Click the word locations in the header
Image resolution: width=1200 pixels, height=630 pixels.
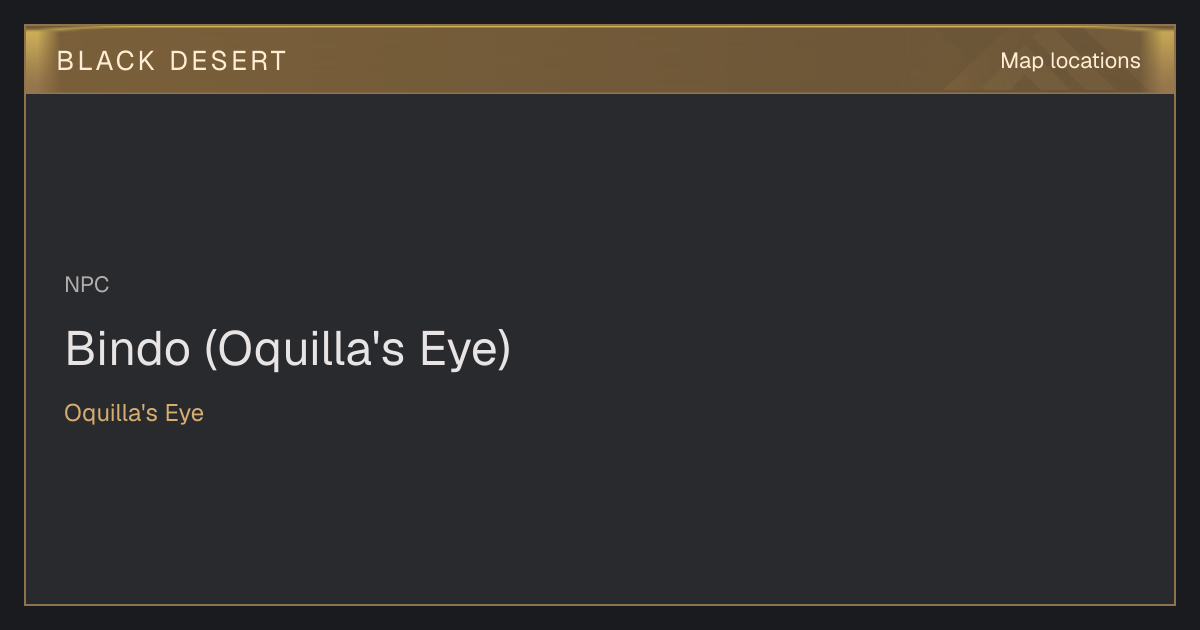click(x=1095, y=61)
